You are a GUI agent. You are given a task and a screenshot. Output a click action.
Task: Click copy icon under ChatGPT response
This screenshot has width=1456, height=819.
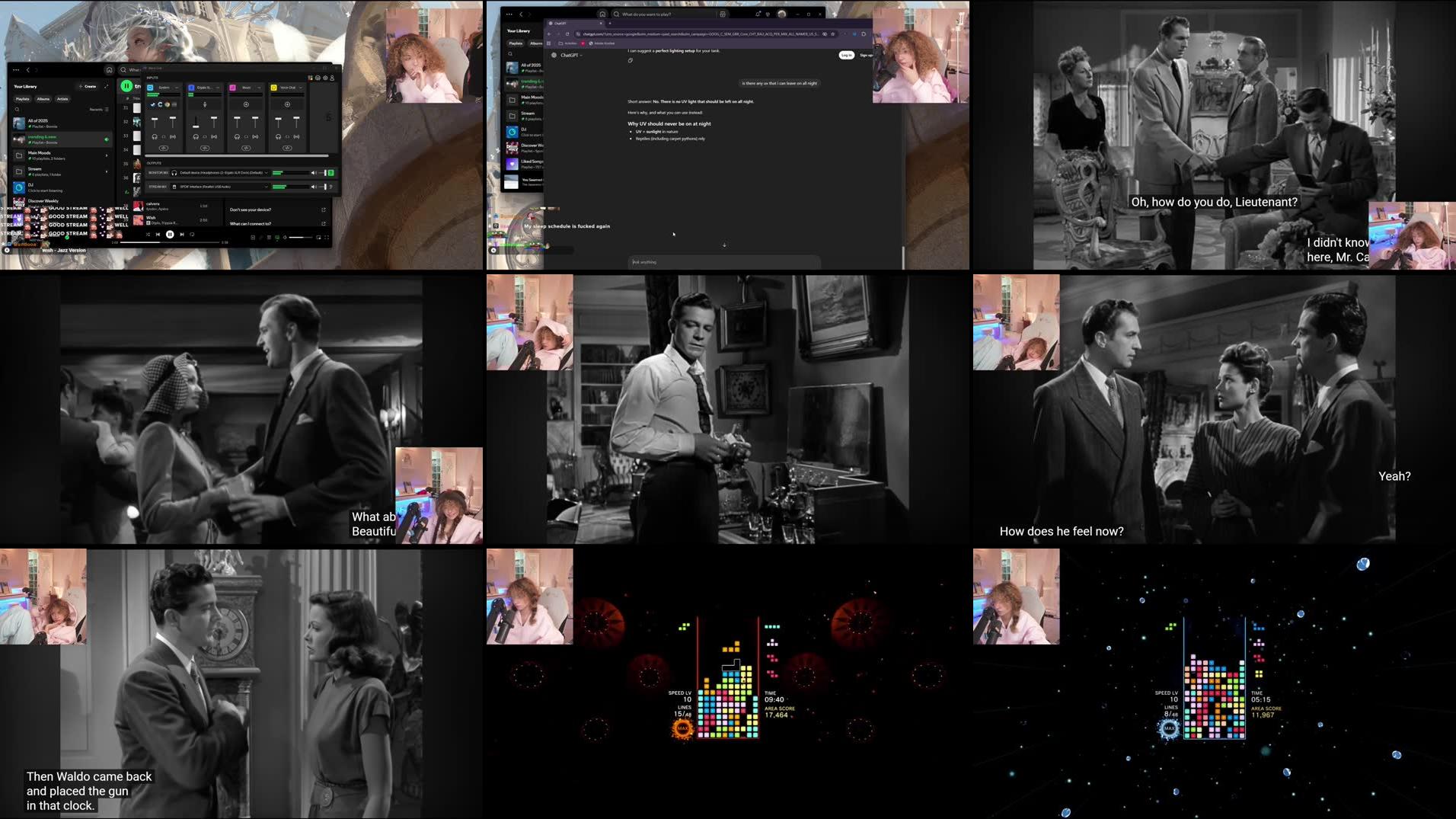point(630,61)
